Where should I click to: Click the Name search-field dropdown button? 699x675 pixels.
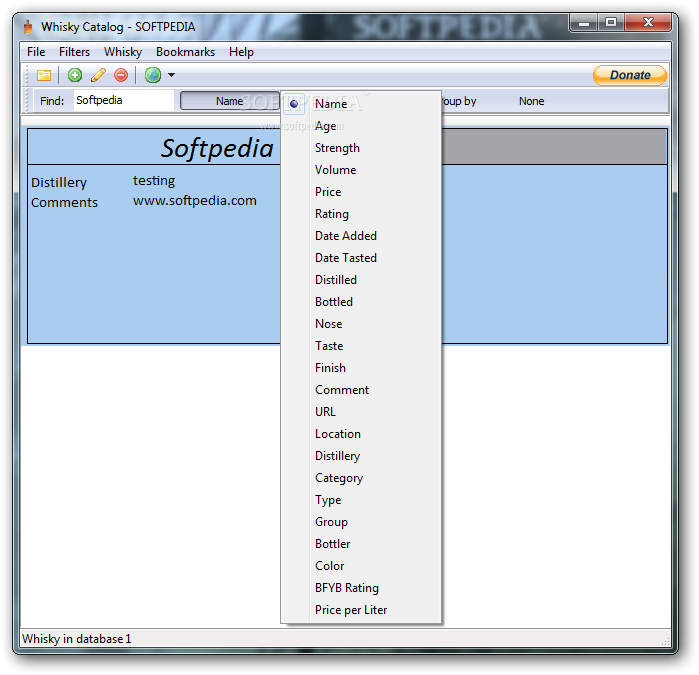[x=230, y=101]
